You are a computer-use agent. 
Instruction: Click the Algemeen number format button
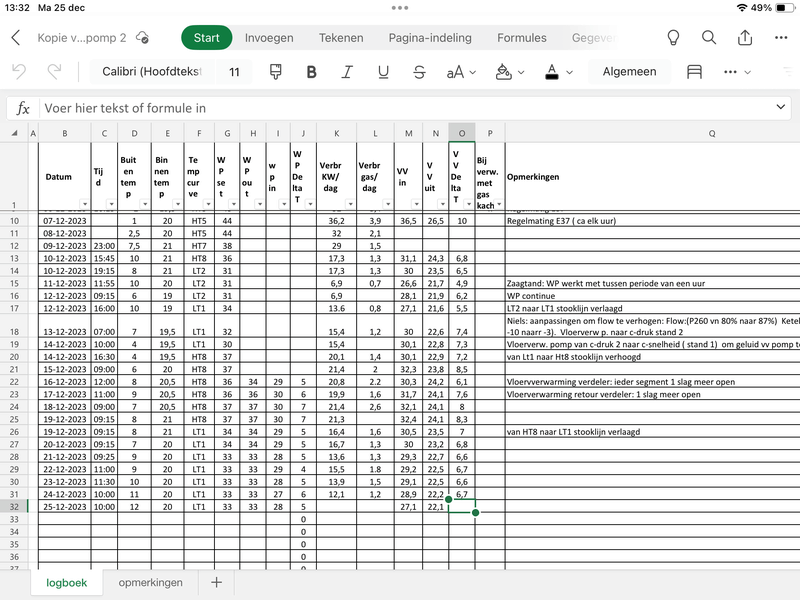(x=629, y=72)
